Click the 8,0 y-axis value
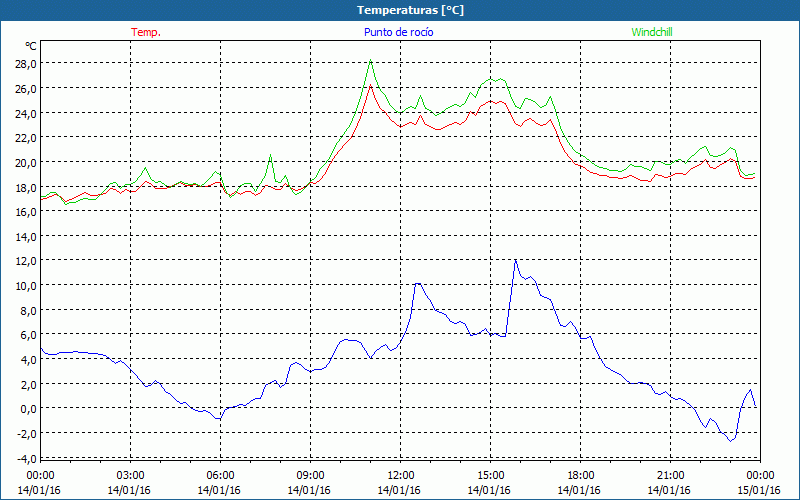 pyautogui.click(x=29, y=310)
